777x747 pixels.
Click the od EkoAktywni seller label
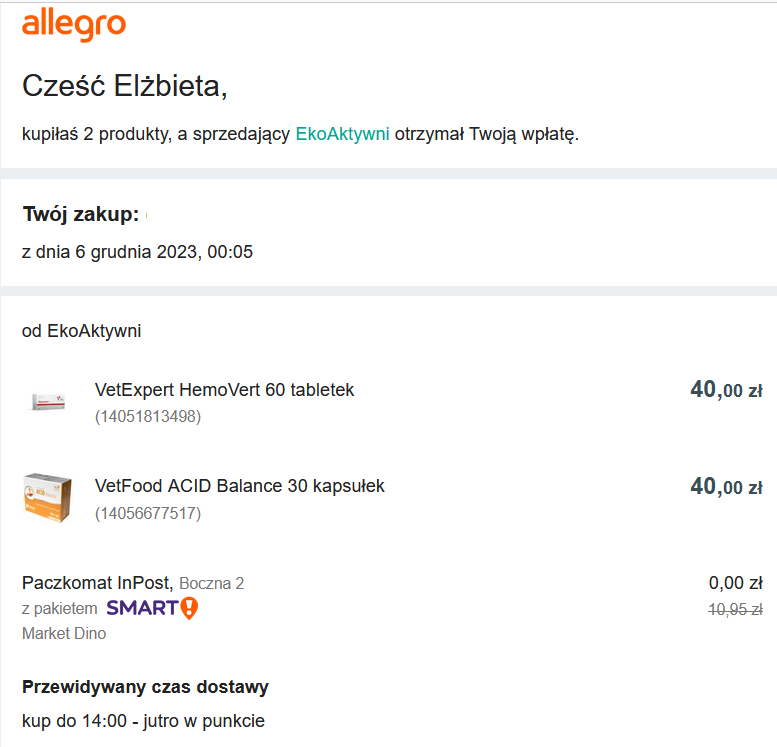click(x=81, y=331)
